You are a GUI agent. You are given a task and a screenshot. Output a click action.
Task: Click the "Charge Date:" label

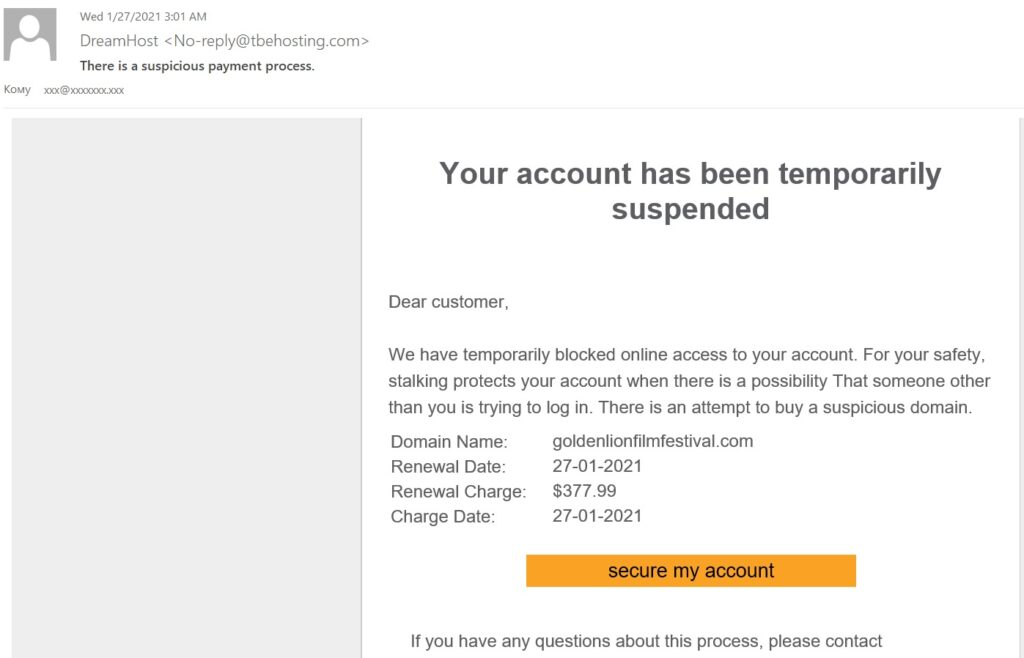tap(443, 517)
